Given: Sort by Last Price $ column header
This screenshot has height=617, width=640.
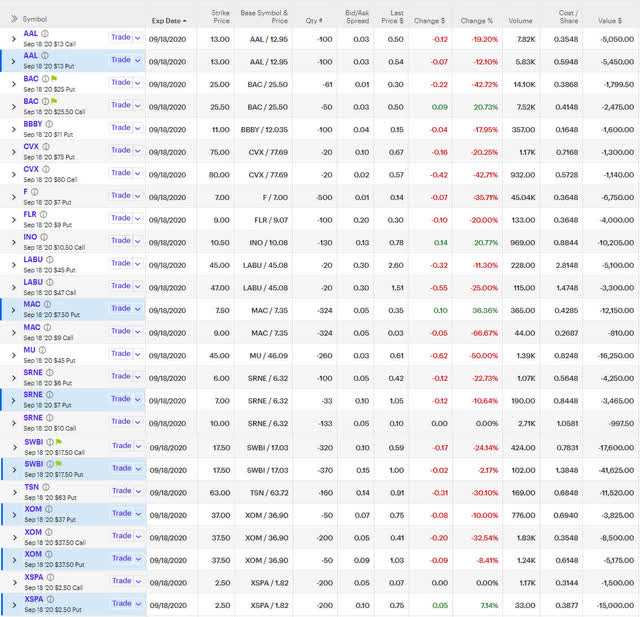Looking at the screenshot, I should coord(393,17).
